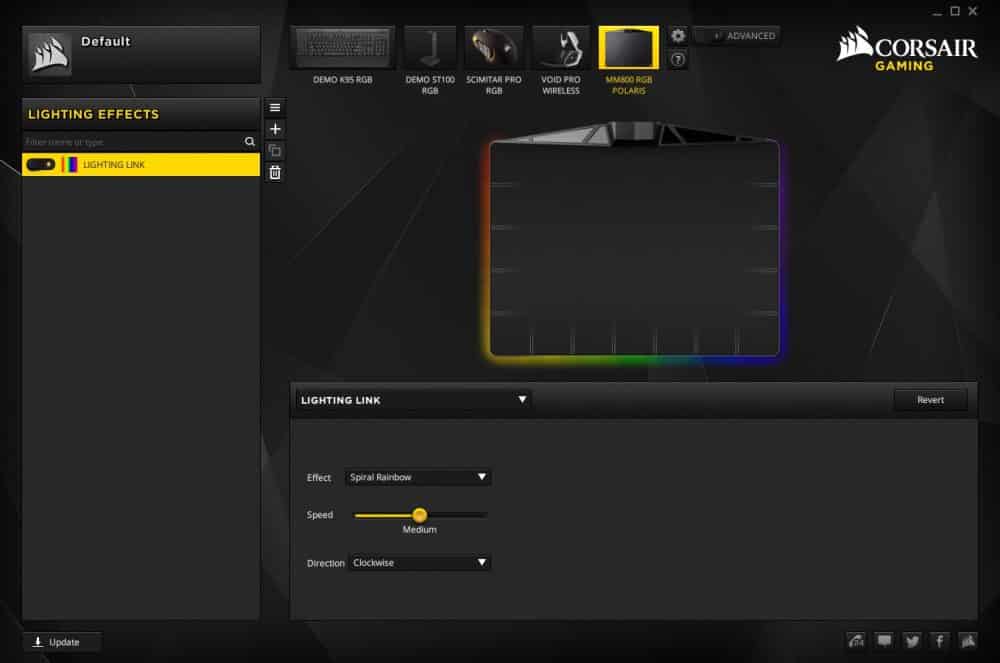Minimize the application window

click(x=937, y=12)
